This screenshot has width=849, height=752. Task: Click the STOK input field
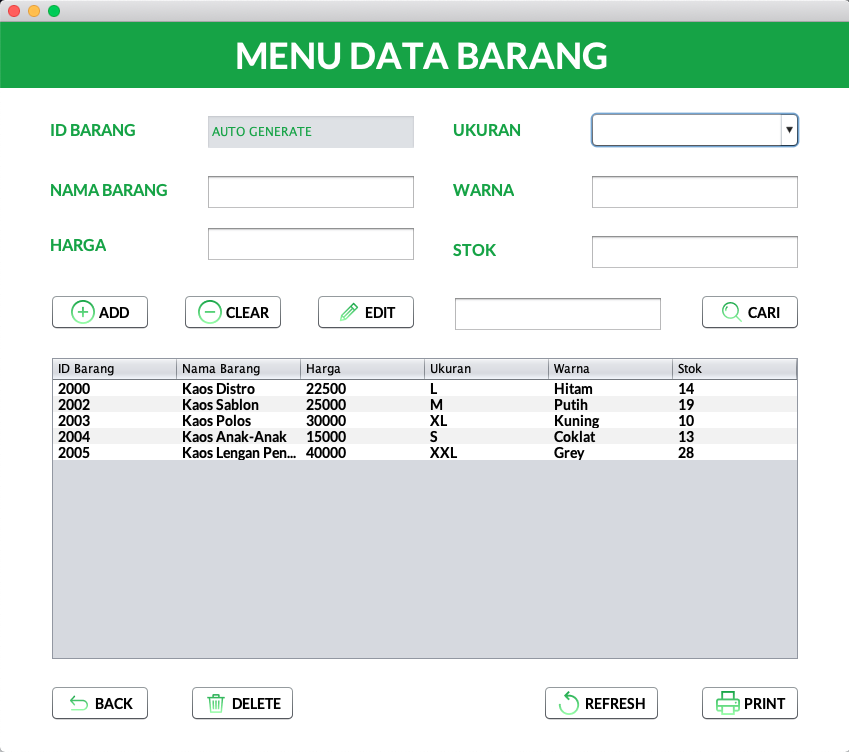point(694,251)
